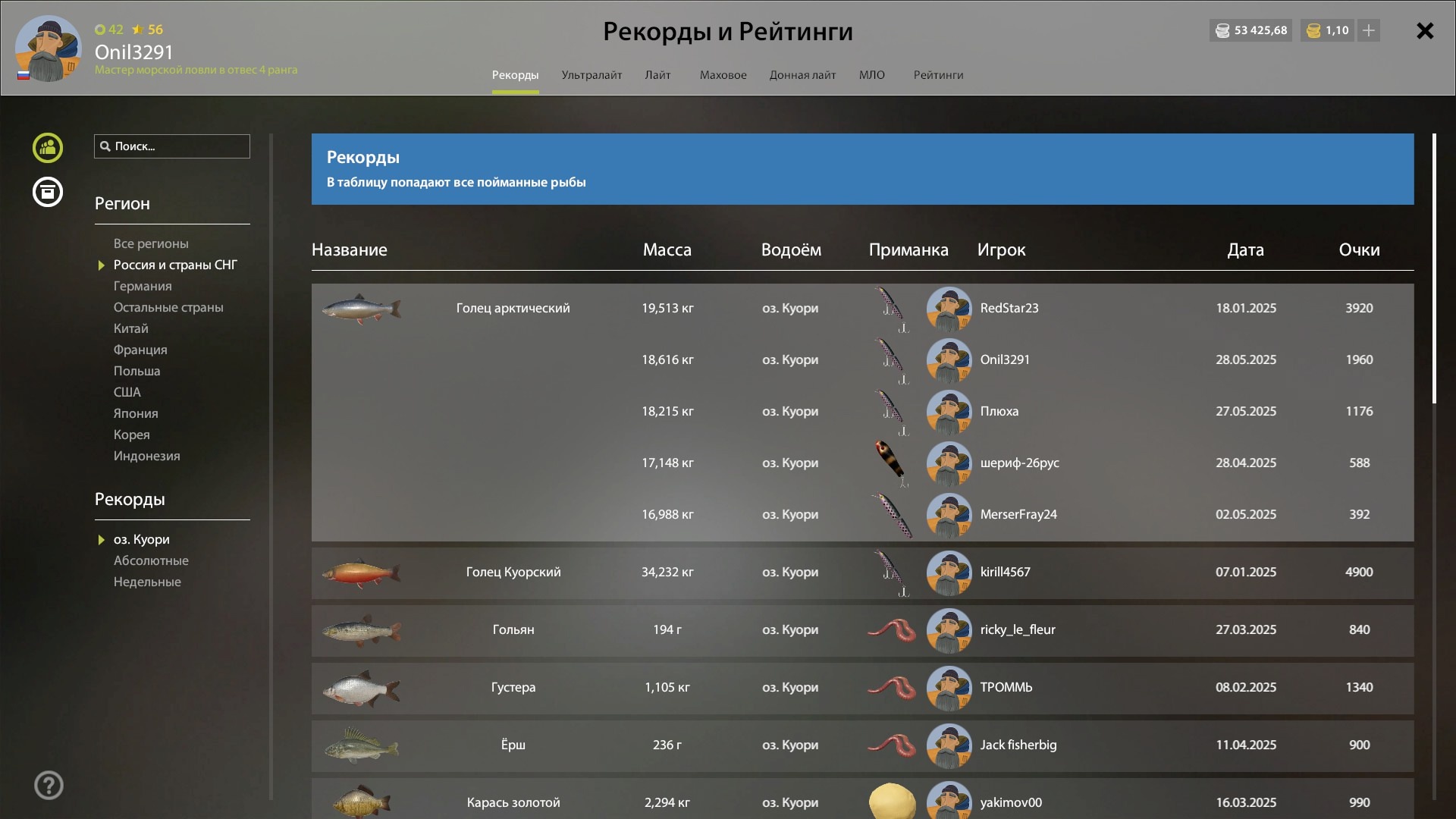Click the Onil3291 profile avatar in header

49,49
